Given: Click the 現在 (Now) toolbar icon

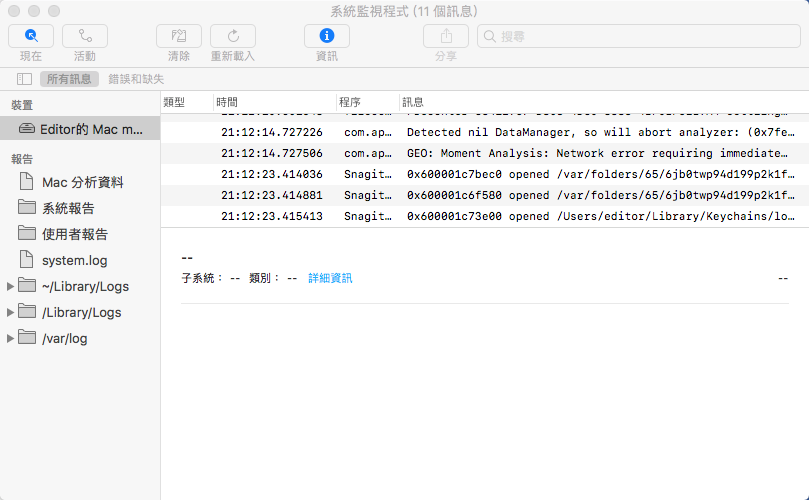Looking at the screenshot, I should pos(31,36).
